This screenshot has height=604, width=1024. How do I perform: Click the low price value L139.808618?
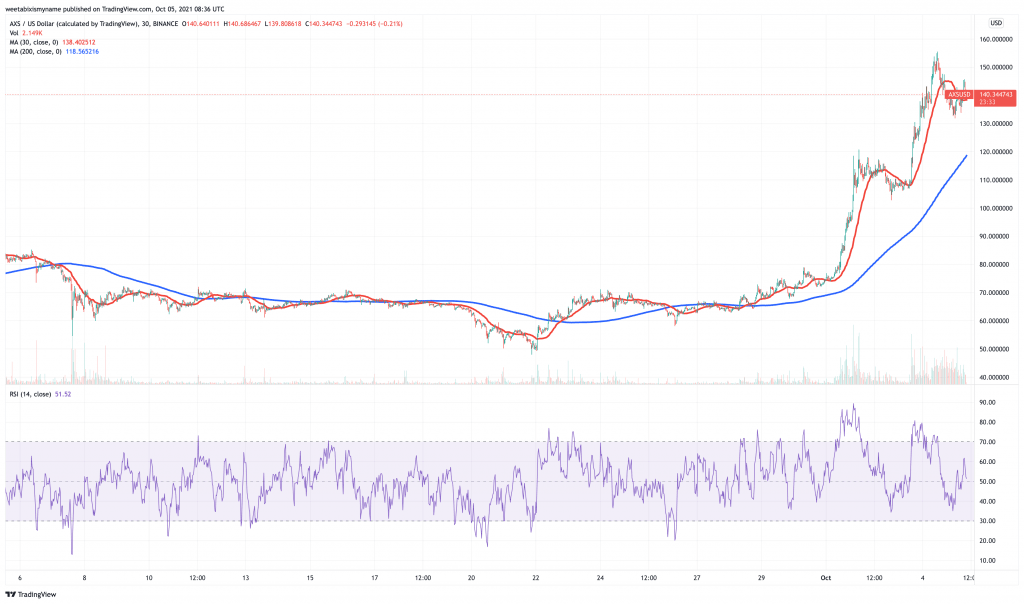[282, 24]
